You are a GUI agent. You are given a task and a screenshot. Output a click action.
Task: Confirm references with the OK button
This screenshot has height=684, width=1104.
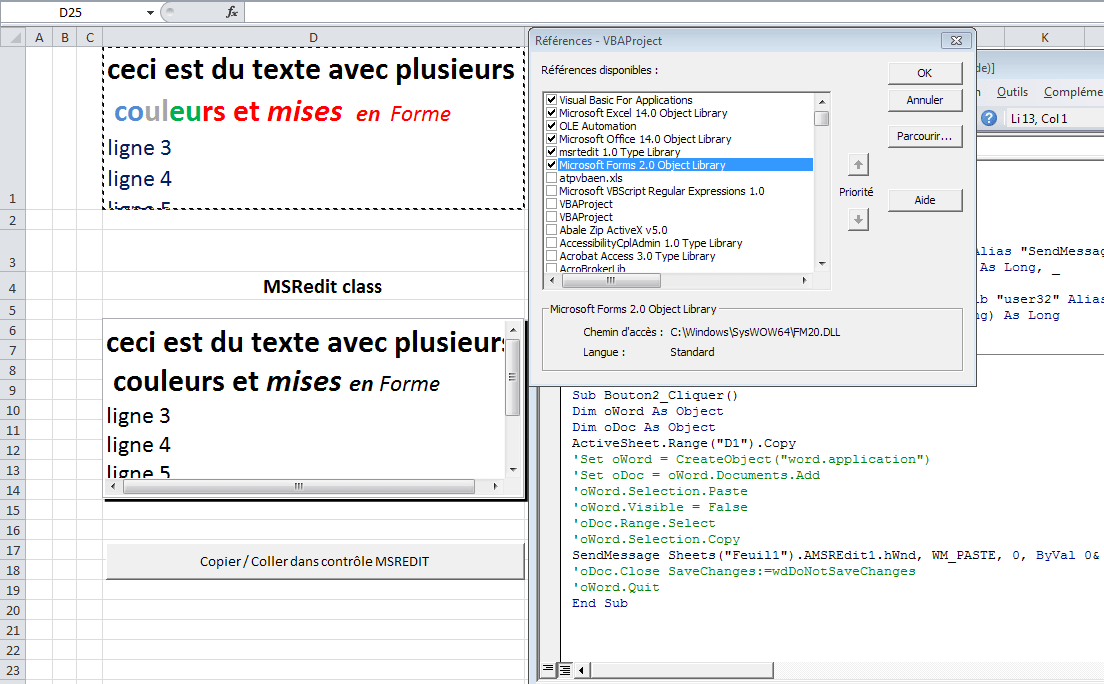click(x=924, y=72)
